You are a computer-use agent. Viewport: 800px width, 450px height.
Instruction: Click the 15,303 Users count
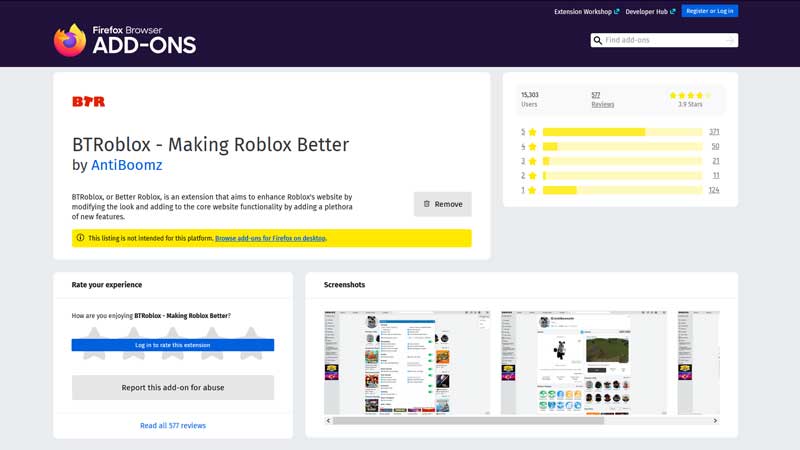tap(530, 99)
